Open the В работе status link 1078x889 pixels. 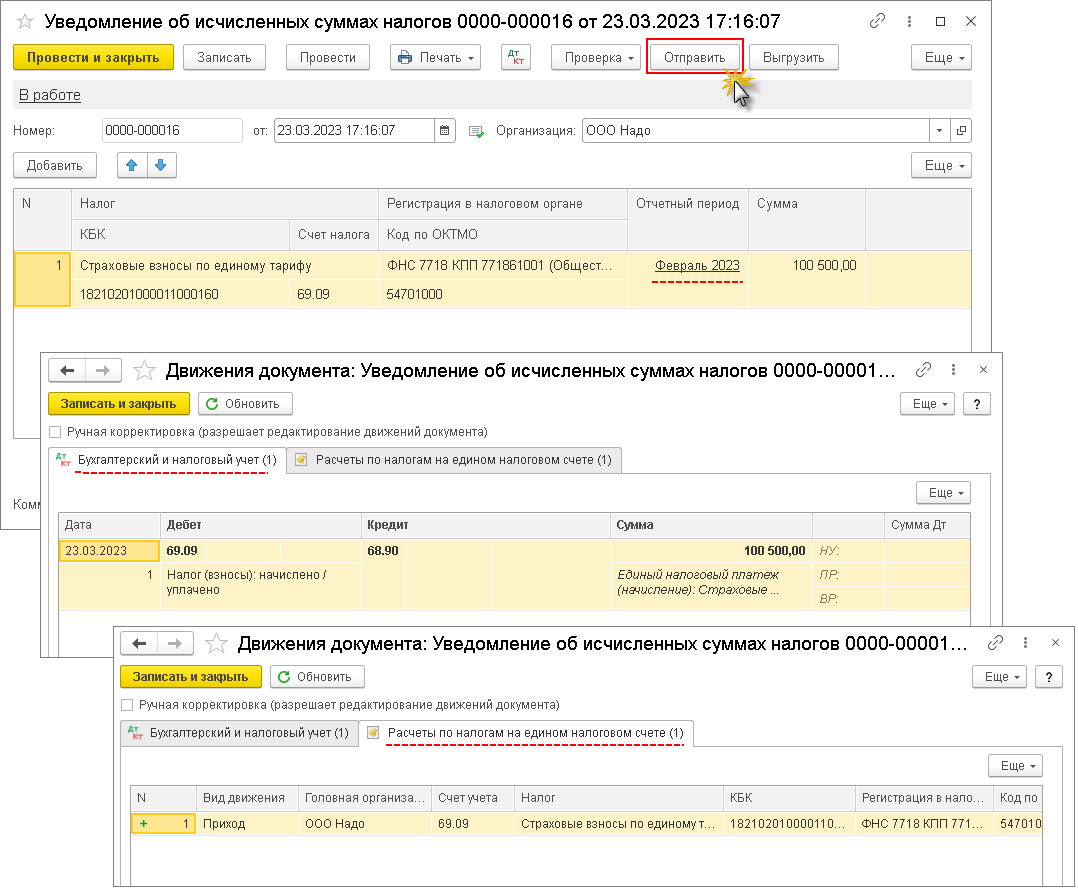pos(50,95)
